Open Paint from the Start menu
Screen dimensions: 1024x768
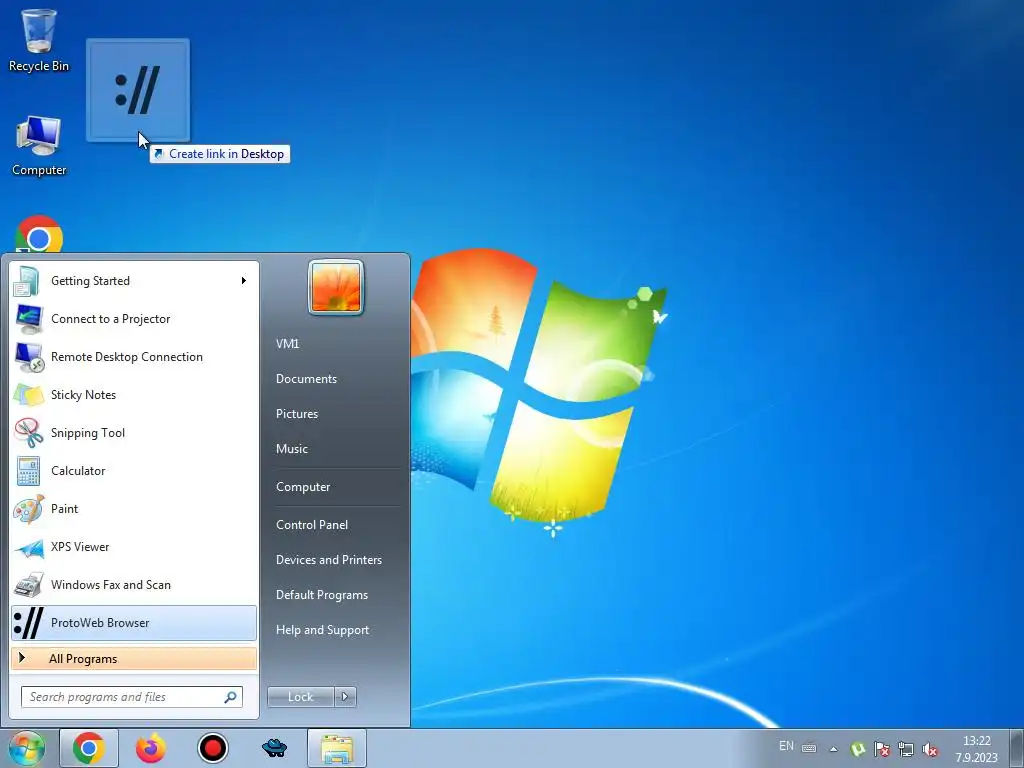click(x=134, y=509)
